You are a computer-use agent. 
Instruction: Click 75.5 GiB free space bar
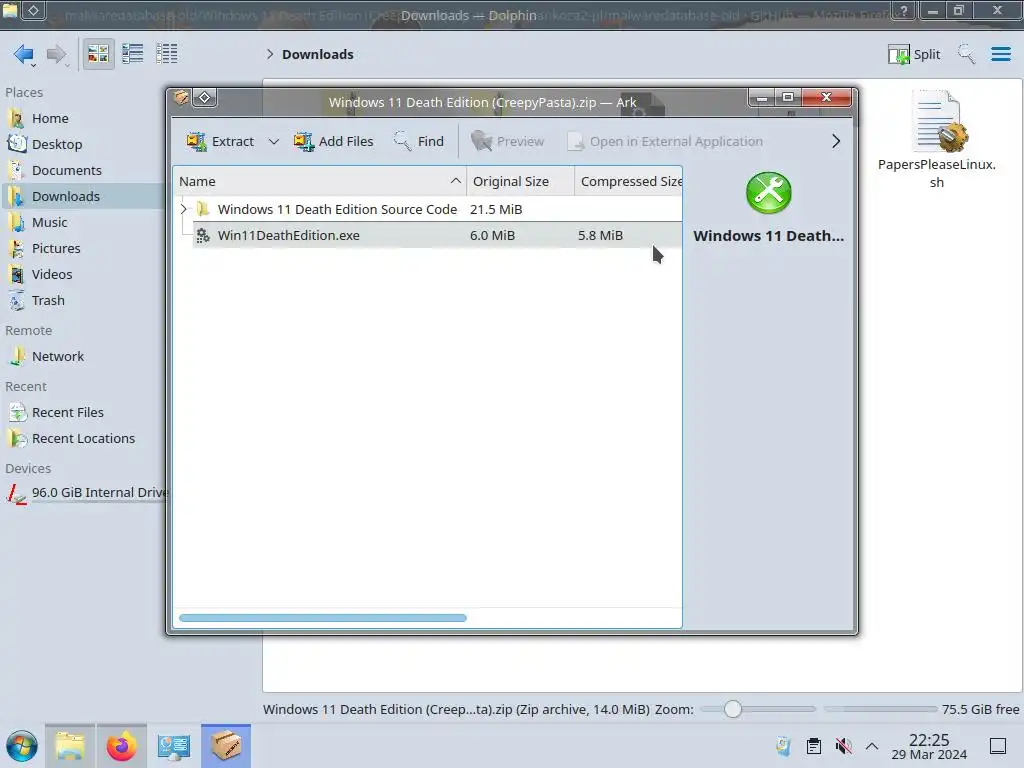pos(880,709)
